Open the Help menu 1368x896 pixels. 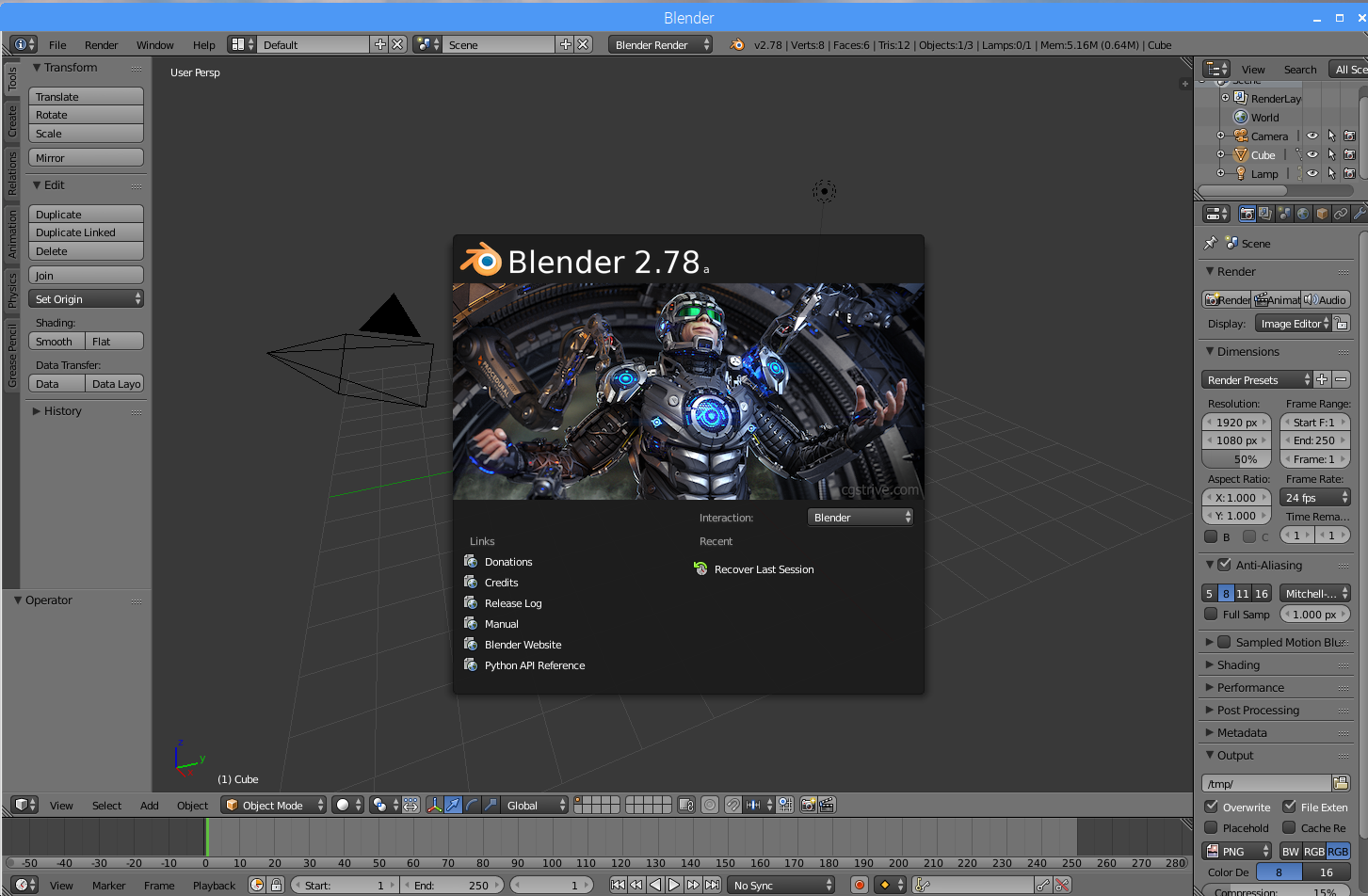pyautogui.click(x=204, y=44)
